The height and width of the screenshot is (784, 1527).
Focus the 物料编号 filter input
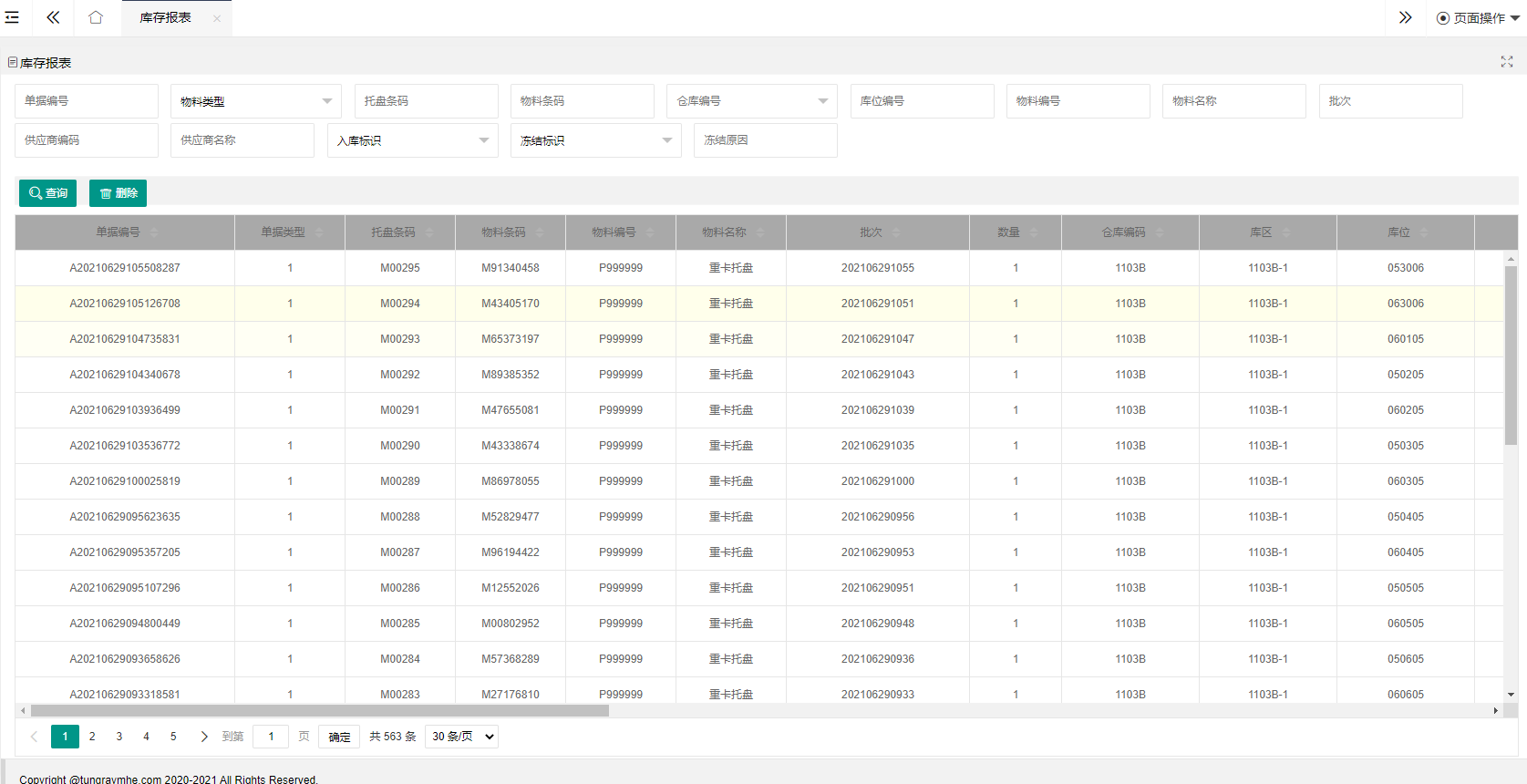(1078, 101)
